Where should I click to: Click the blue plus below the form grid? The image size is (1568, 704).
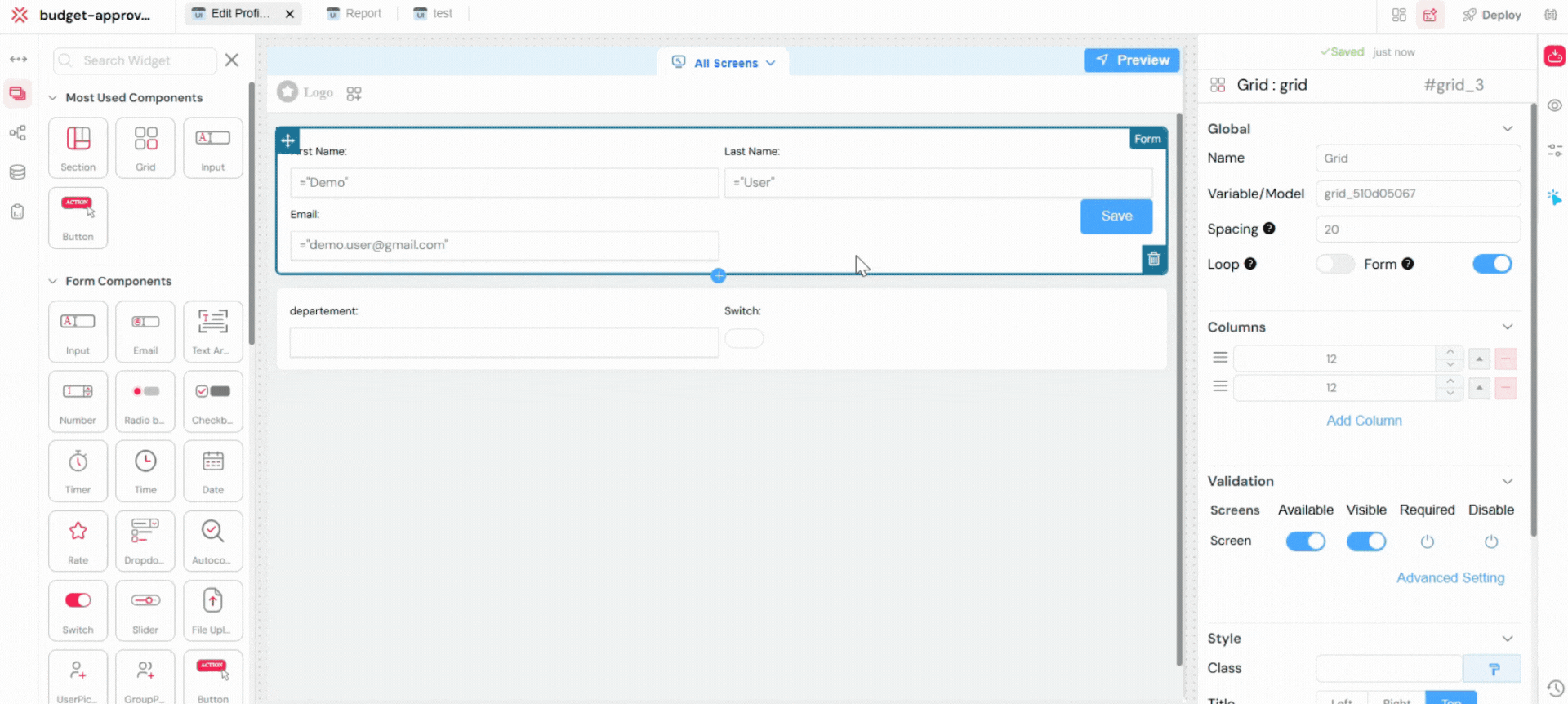click(x=719, y=276)
